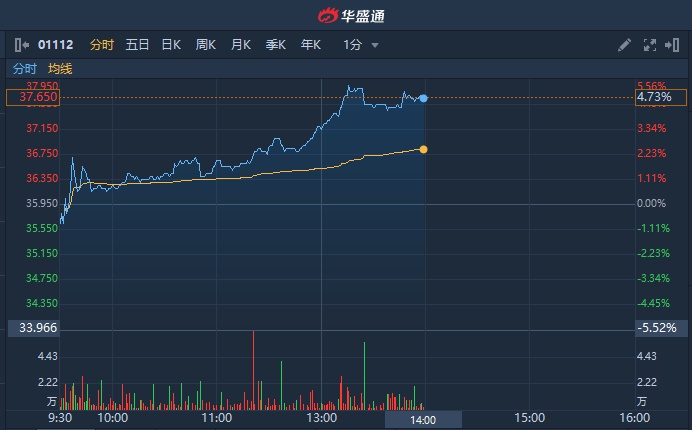Expand the chart to fullscreen

[x=649, y=45]
